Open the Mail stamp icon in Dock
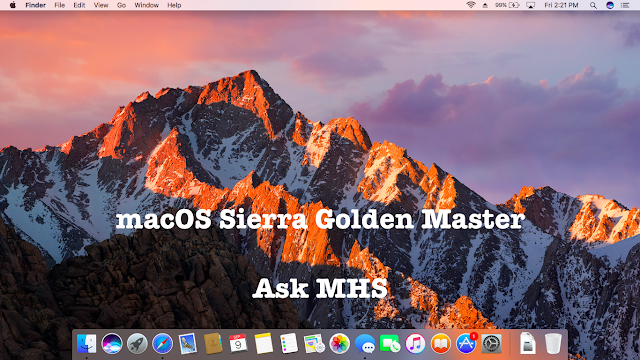This screenshot has height=360, width=640. point(188,343)
